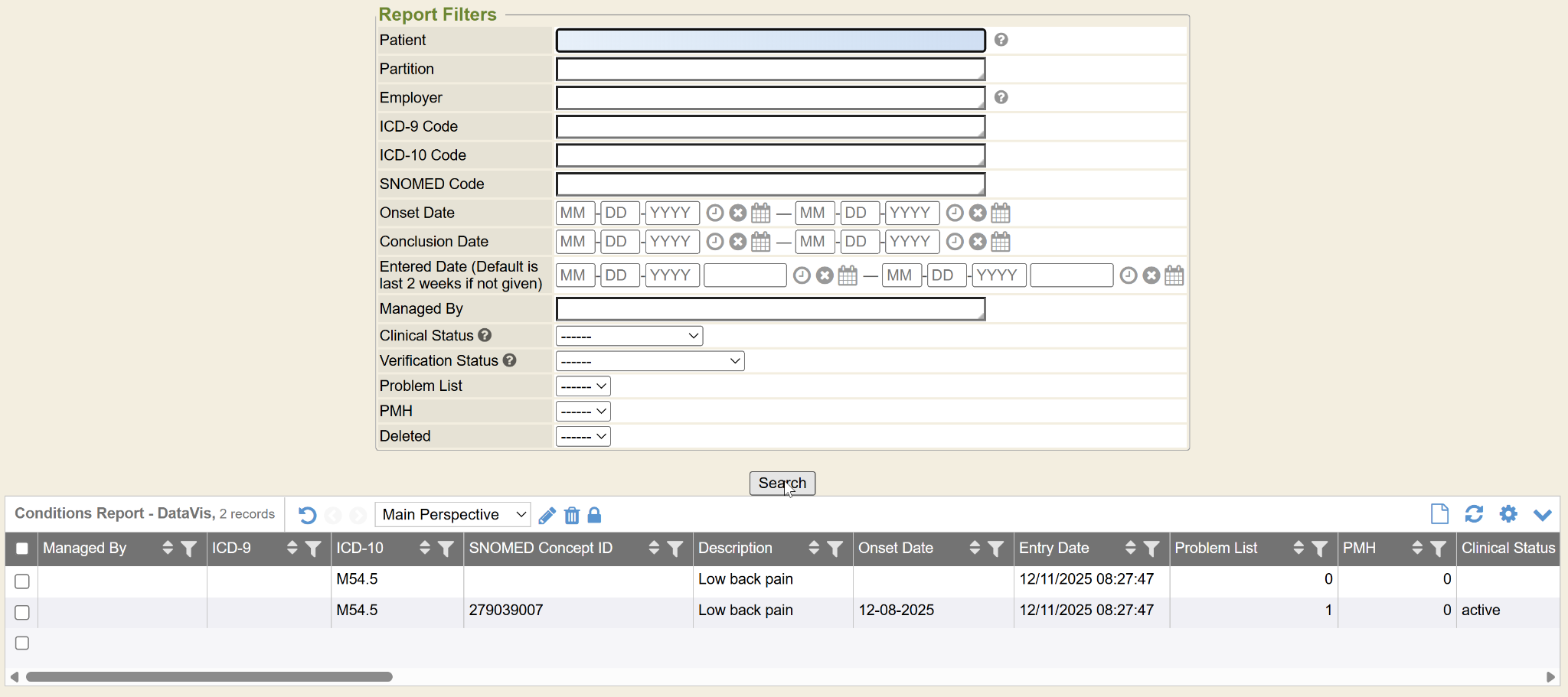Open the Onset Date start calendar picker
The image size is (1568, 697).
[760, 213]
